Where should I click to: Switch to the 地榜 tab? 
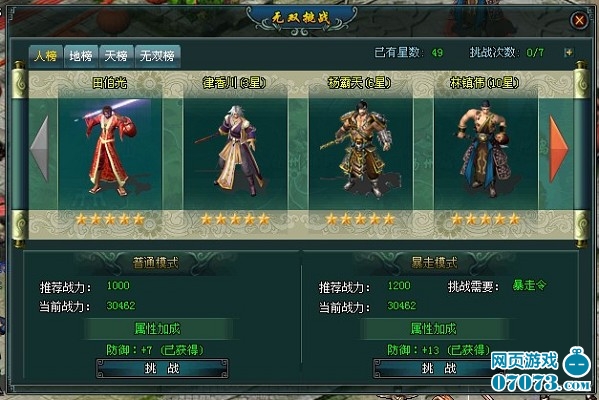point(81,56)
